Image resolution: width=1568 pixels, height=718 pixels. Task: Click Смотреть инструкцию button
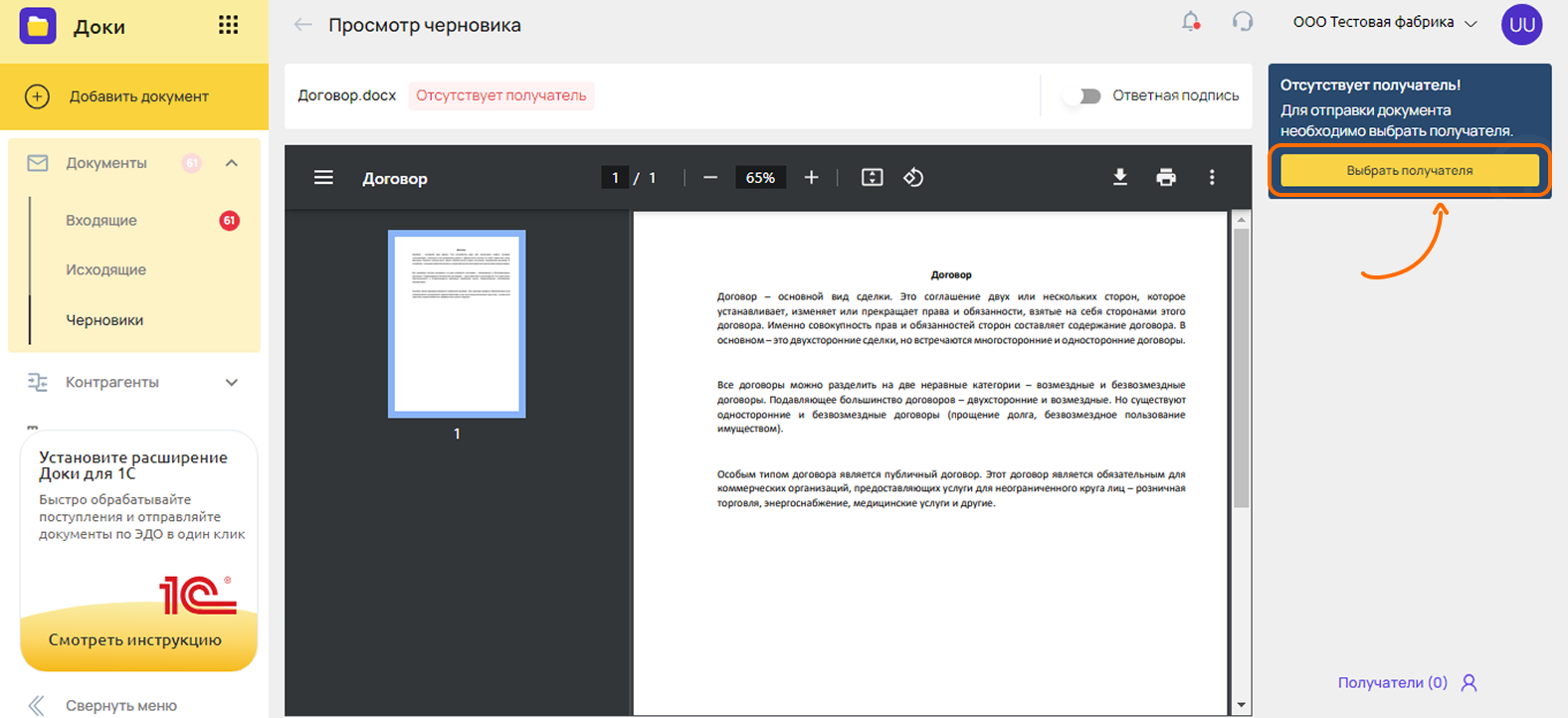pyautogui.click(x=135, y=639)
